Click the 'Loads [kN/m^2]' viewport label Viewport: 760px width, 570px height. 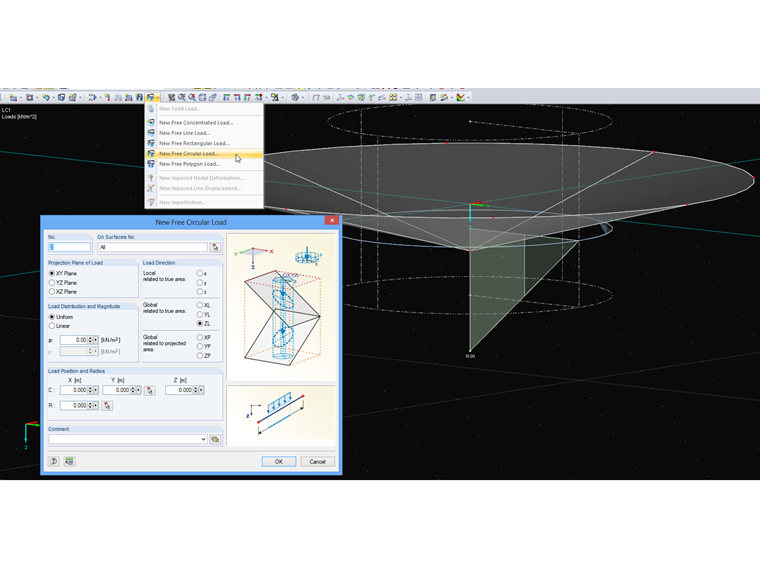19,117
